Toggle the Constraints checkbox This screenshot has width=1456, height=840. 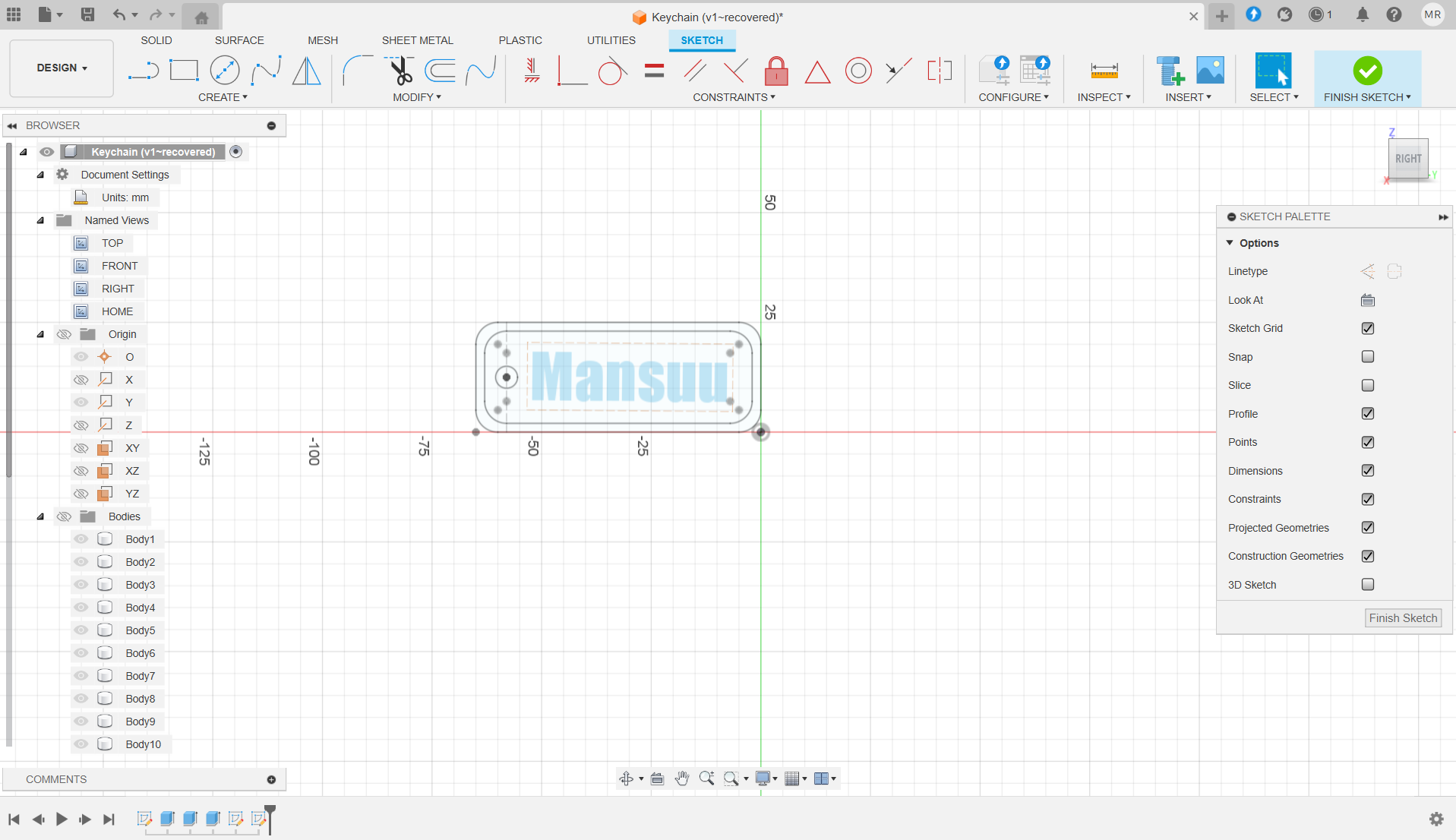click(1368, 499)
